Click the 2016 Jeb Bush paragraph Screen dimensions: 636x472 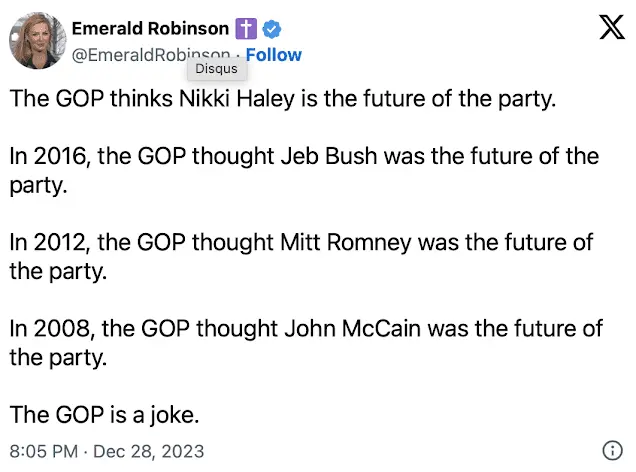pos(300,171)
